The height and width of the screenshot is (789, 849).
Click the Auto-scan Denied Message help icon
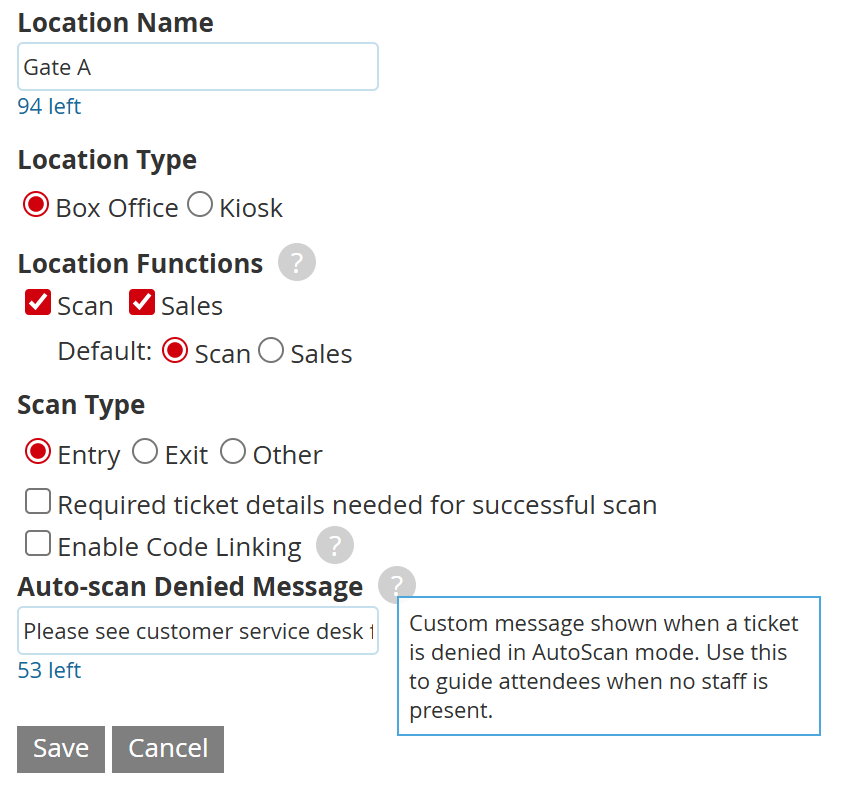(x=397, y=585)
